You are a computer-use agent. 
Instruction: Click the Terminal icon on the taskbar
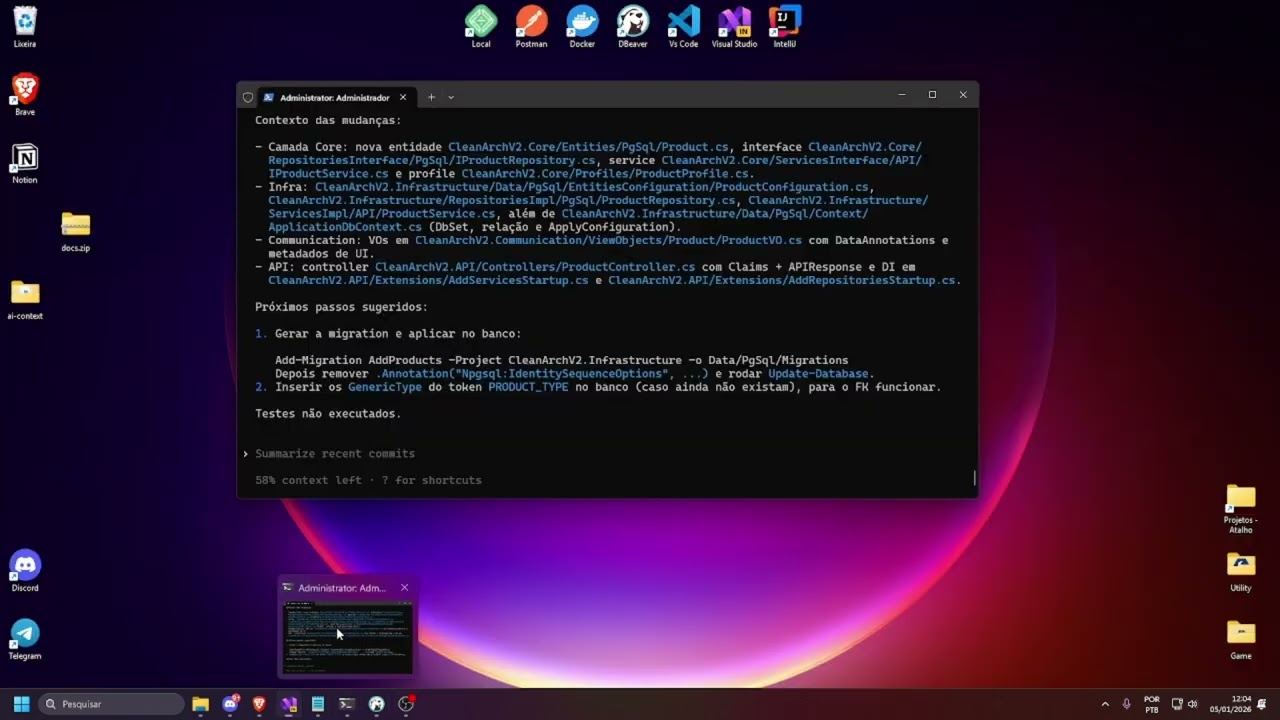(x=347, y=704)
